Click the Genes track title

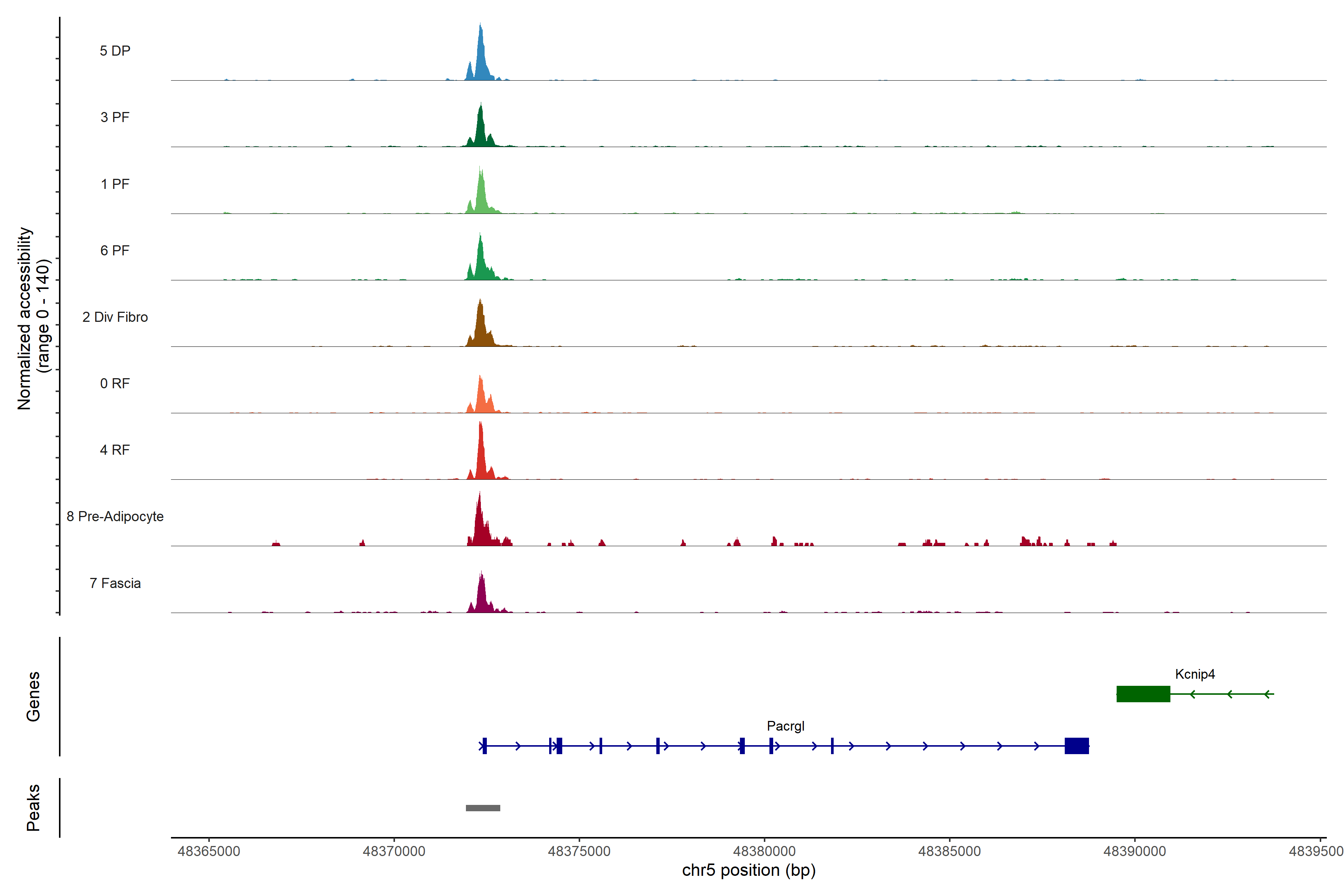pyautogui.click(x=33, y=696)
